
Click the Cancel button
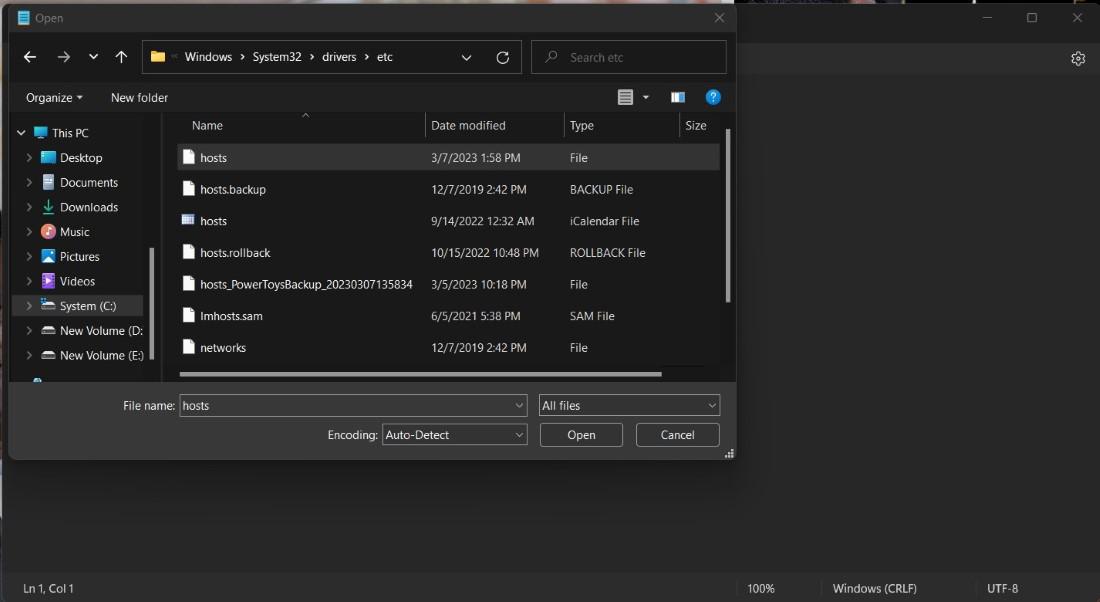pyautogui.click(x=677, y=435)
